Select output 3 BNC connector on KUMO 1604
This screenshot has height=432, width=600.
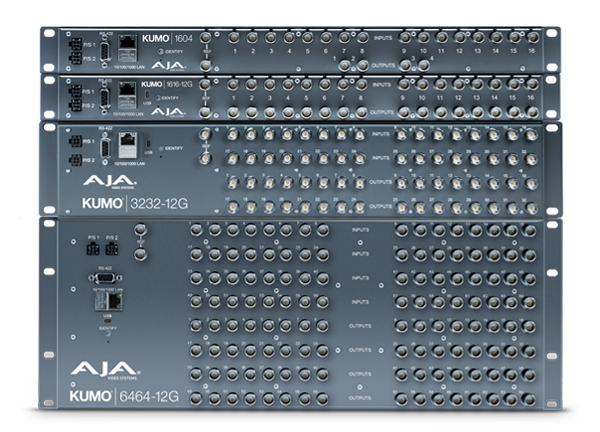405,66
